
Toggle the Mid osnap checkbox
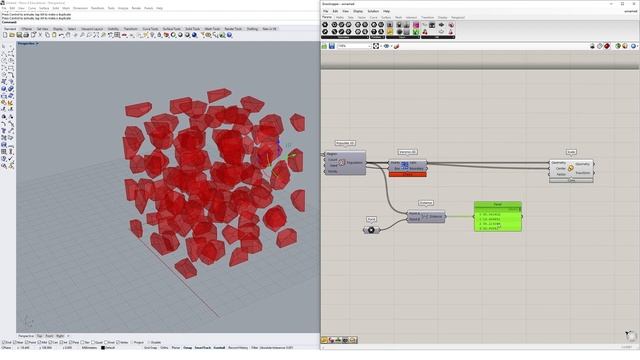tap(40, 342)
